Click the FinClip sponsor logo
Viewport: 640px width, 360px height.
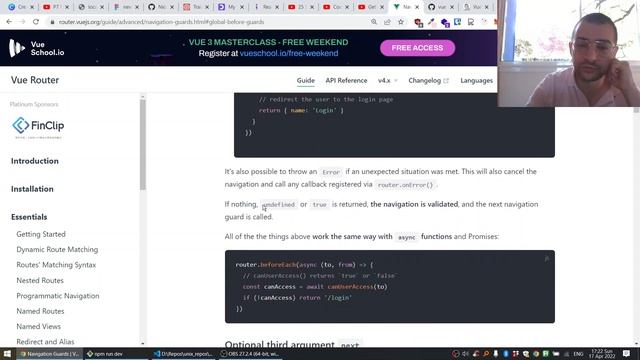(x=38, y=127)
